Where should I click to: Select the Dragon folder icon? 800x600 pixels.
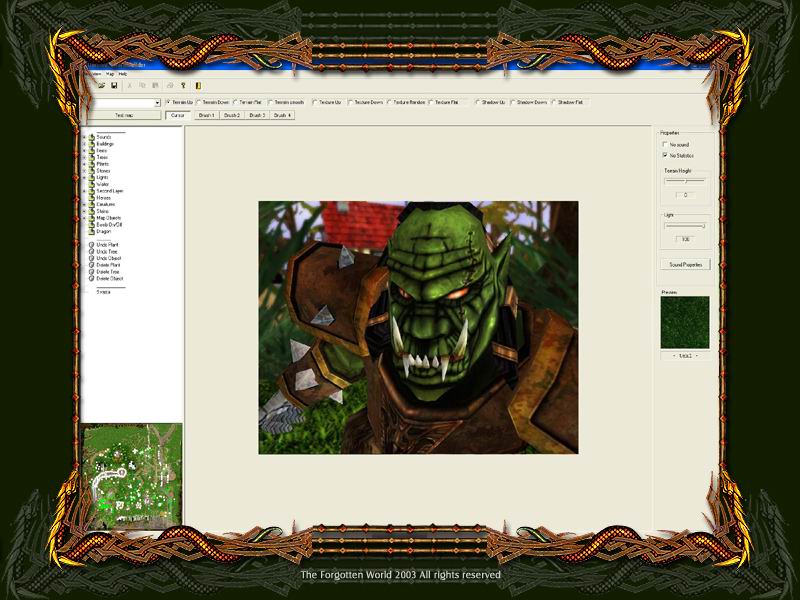92,231
